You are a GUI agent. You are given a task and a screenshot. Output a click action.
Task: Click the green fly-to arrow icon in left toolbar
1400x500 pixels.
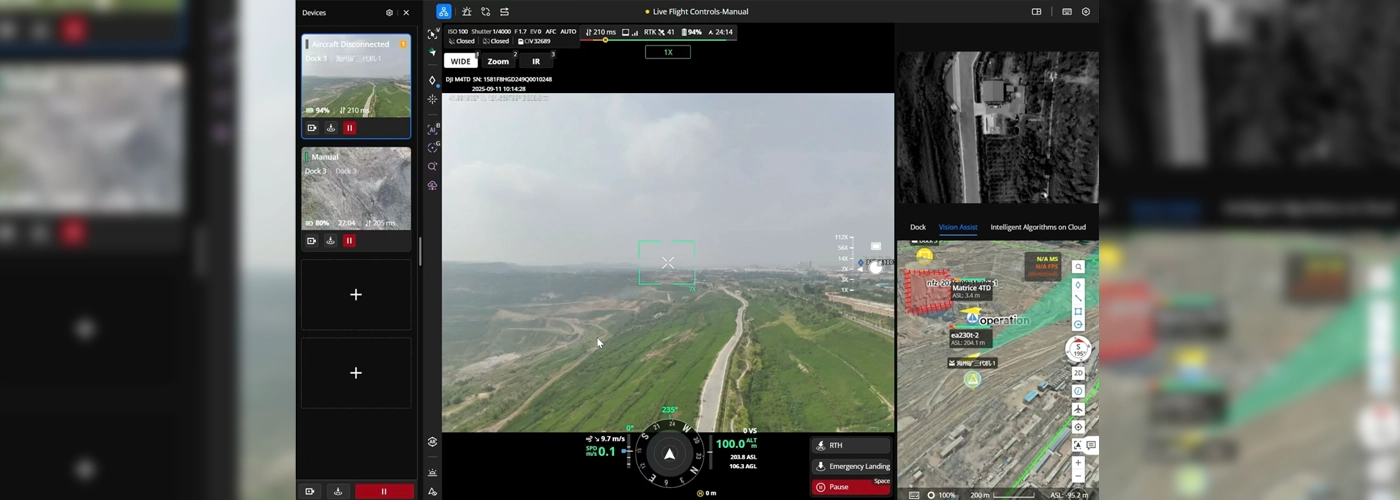432,52
